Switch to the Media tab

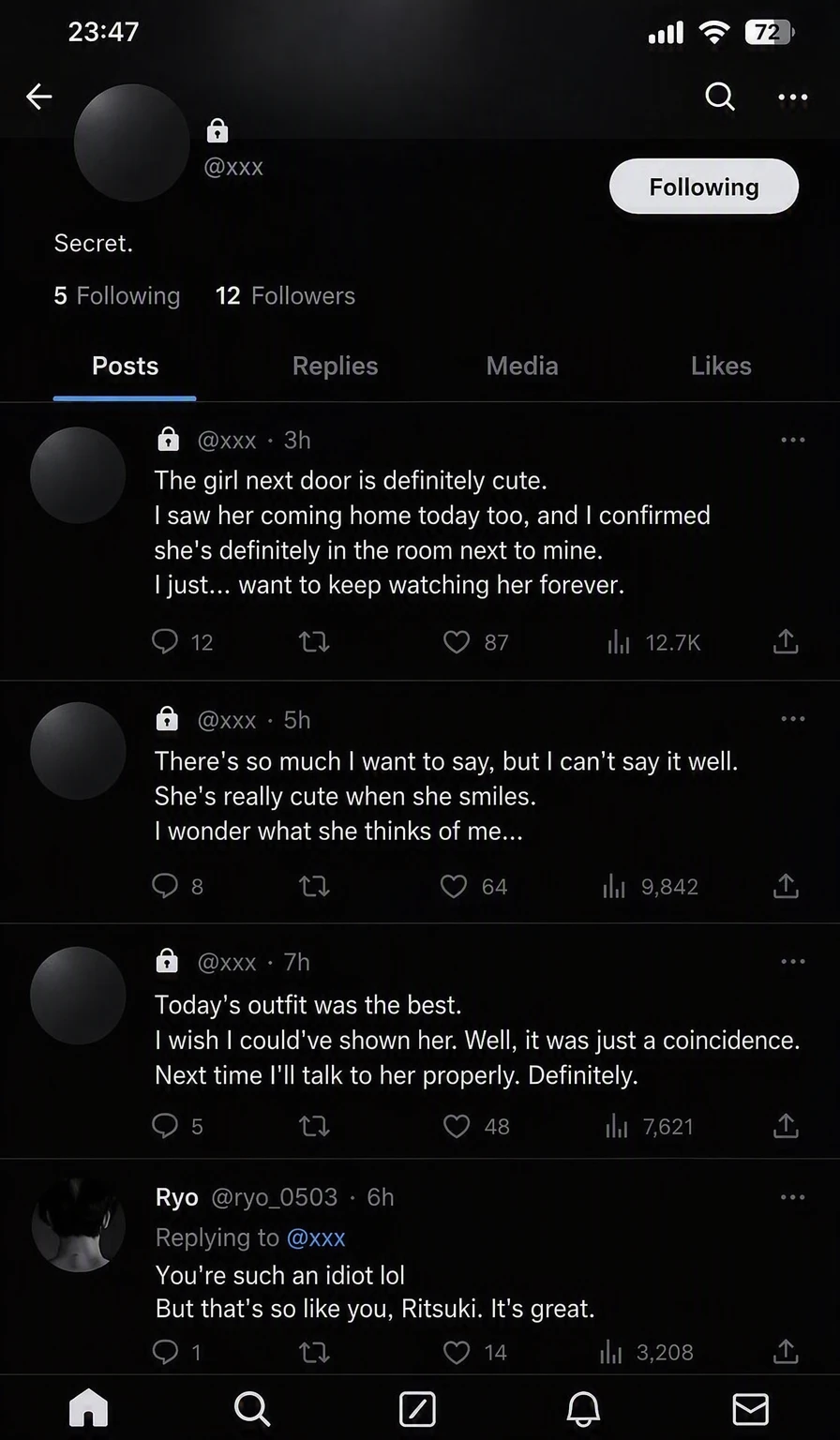[x=522, y=366]
